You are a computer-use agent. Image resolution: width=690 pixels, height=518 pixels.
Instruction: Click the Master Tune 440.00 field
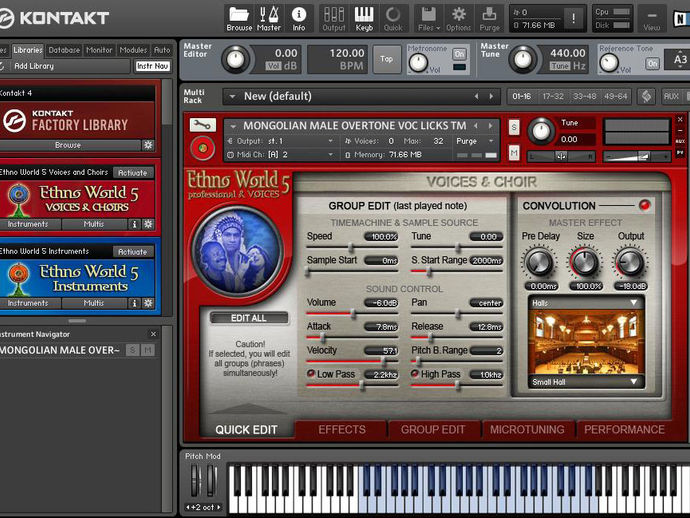[568, 53]
